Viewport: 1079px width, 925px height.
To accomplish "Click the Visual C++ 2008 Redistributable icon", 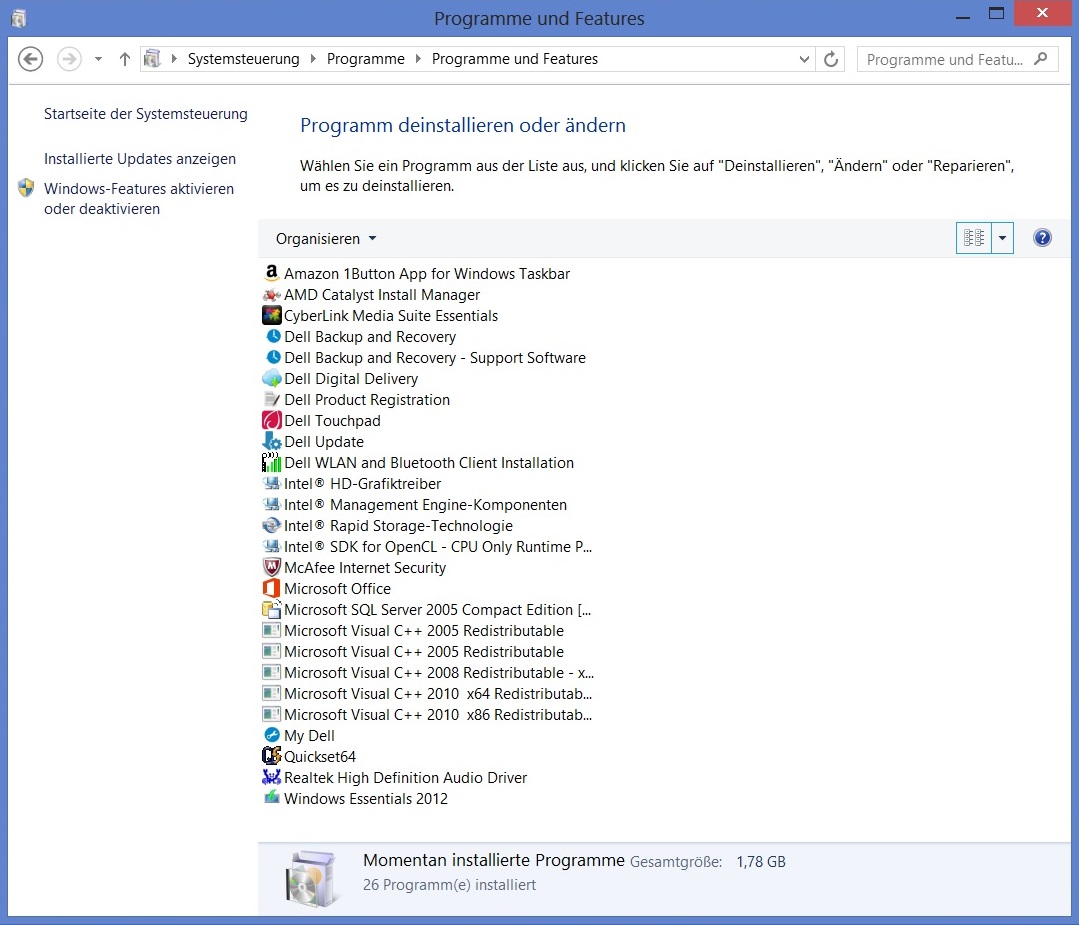I will click(x=272, y=672).
